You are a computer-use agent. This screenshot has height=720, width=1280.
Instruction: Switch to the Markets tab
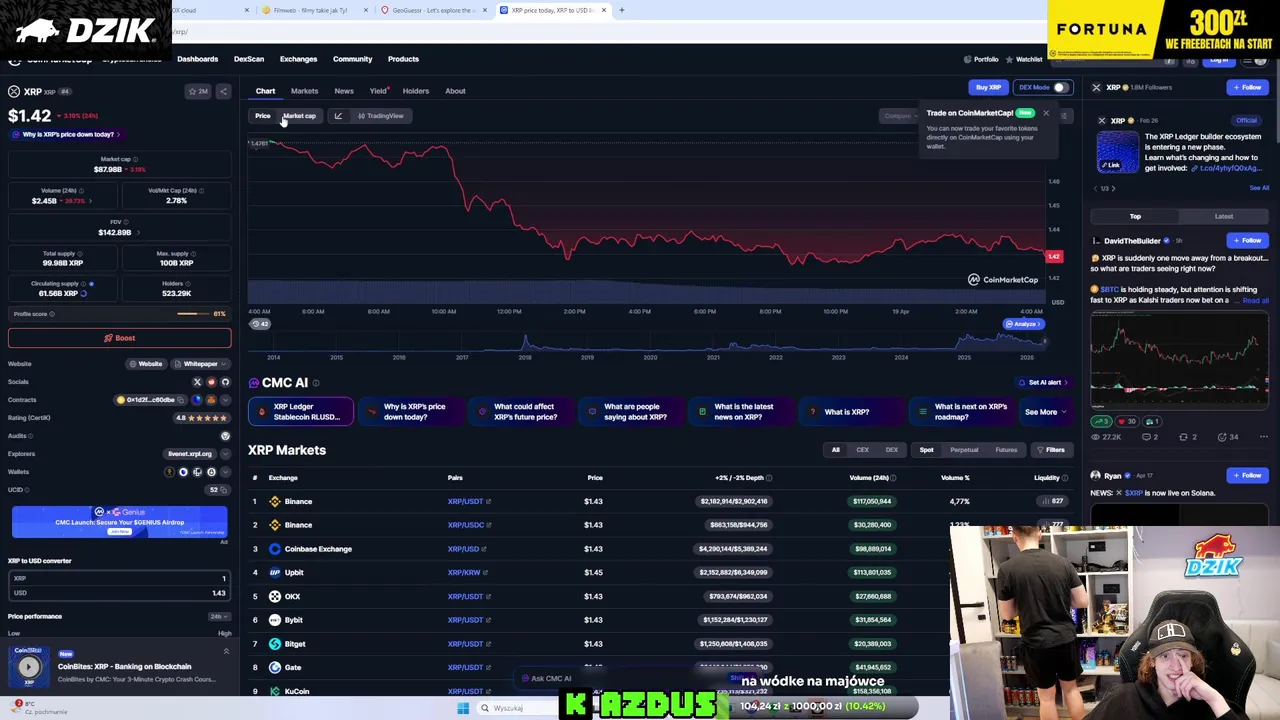pyautogui.click(x=304, y=91)
